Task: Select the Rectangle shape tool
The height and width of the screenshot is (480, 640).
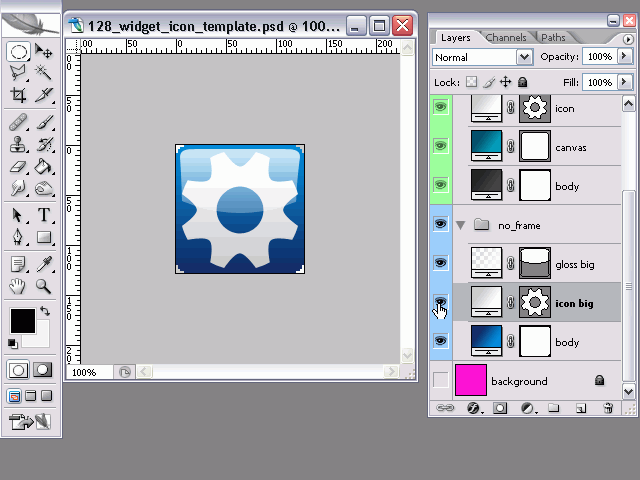Action: click(x=43, y=237)
